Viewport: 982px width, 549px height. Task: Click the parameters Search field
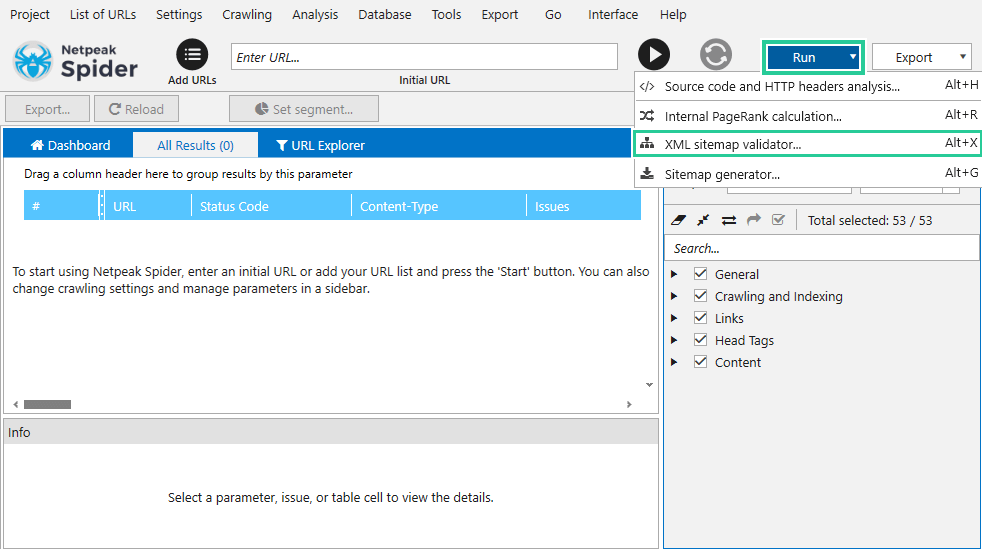click(822, 248)
